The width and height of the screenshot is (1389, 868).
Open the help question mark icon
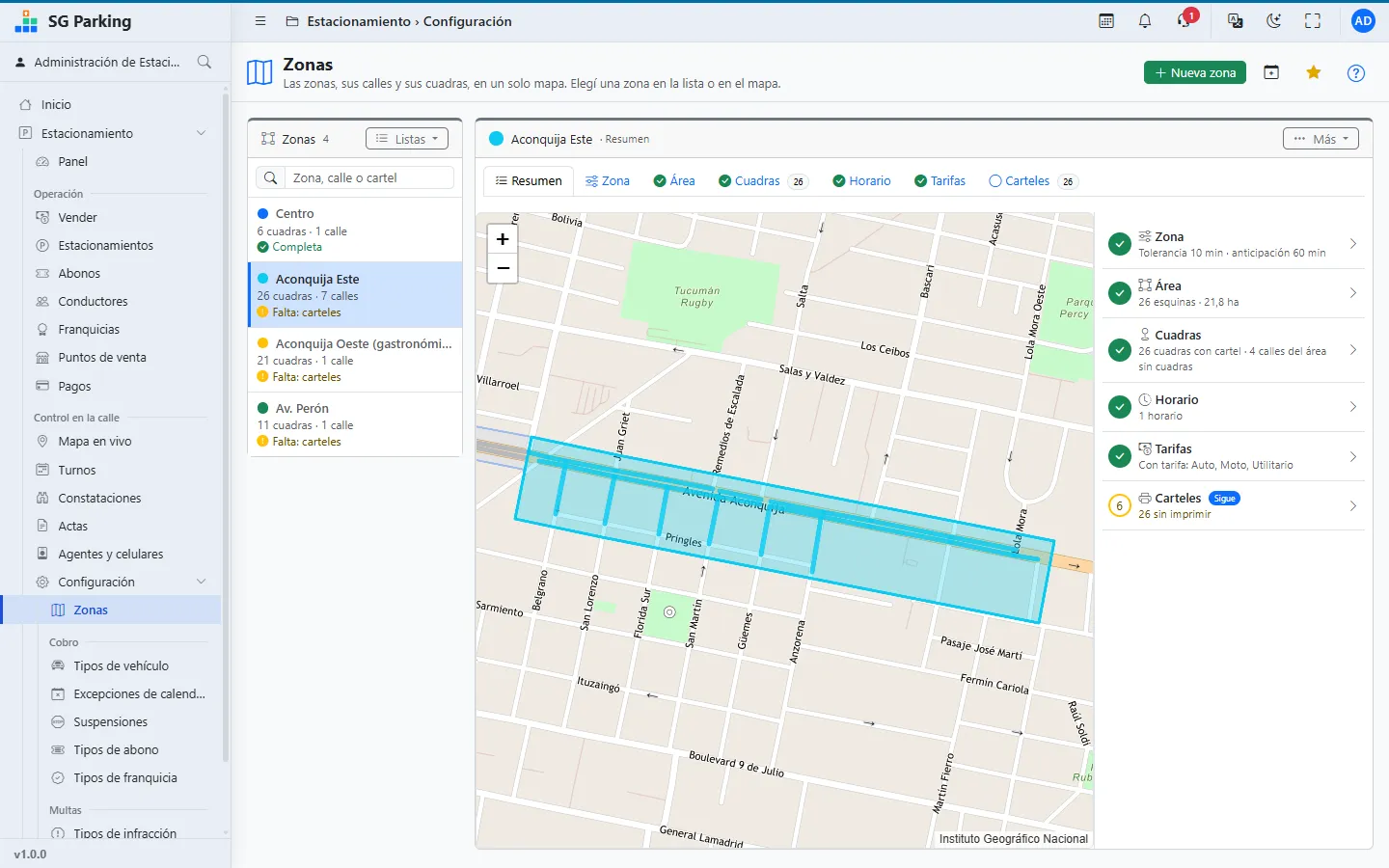[1356, 72]
